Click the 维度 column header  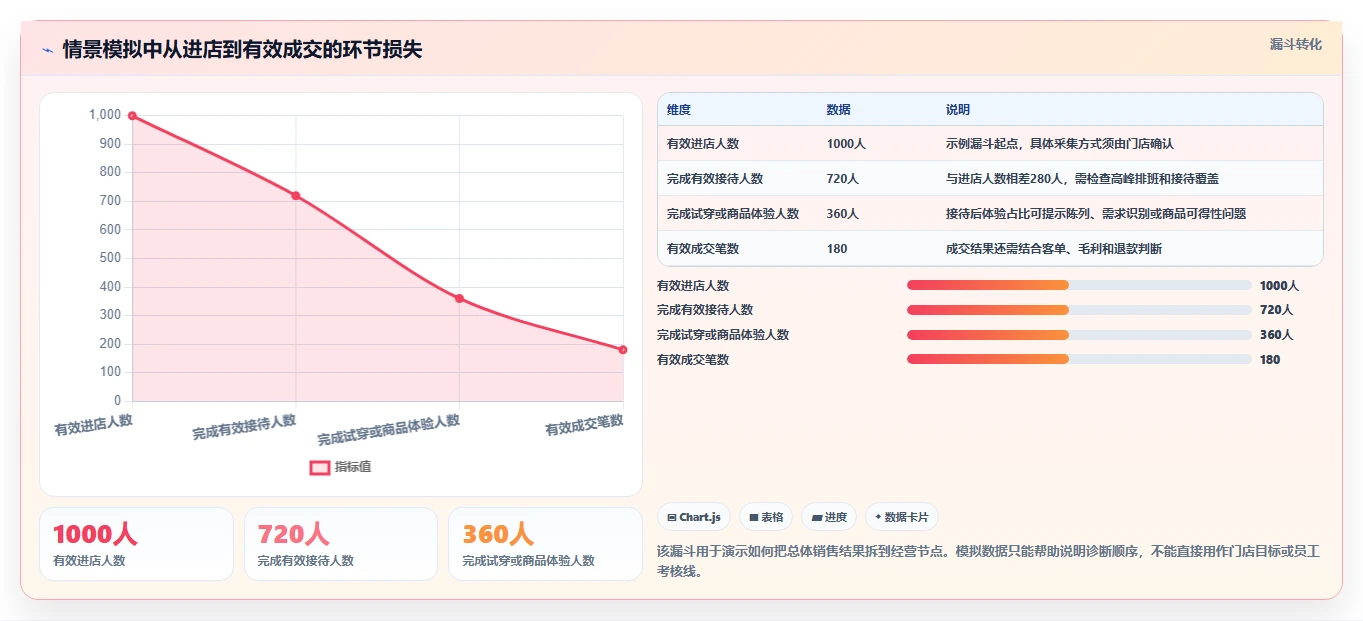pyautogui.click(x=679, y=110)
